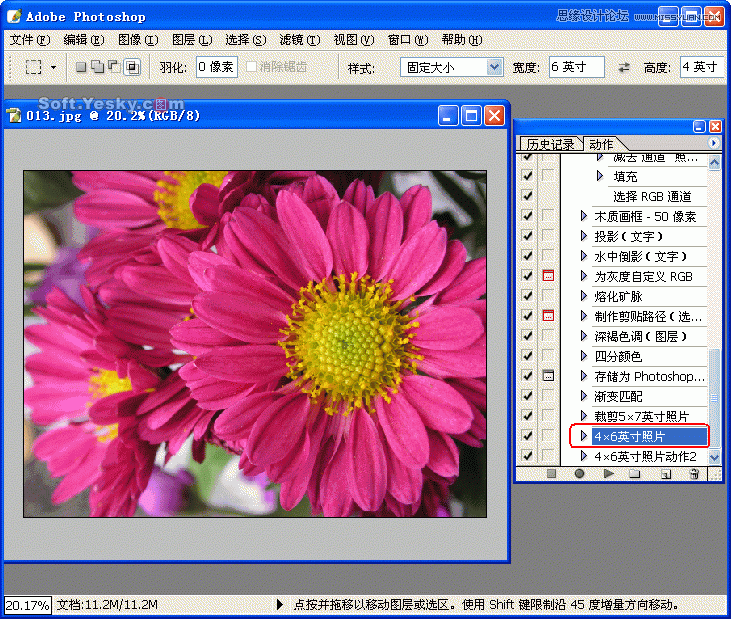Open the 图像(I) menu
The height and width of the screenshot is (619, 731).
[x=138, y=40]
